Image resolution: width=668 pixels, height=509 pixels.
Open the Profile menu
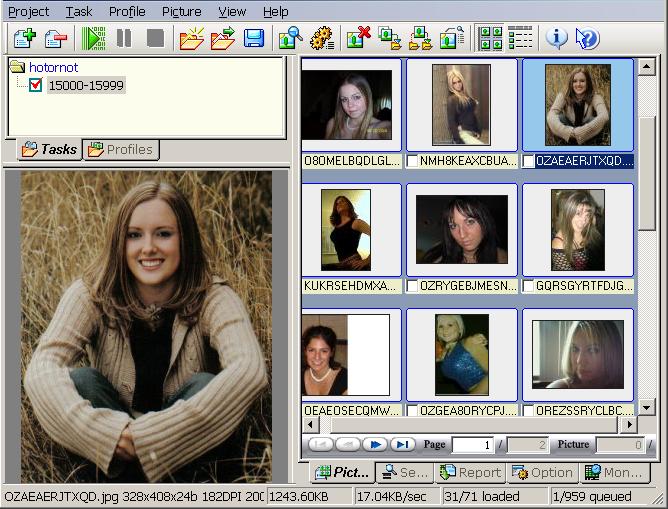127,12
